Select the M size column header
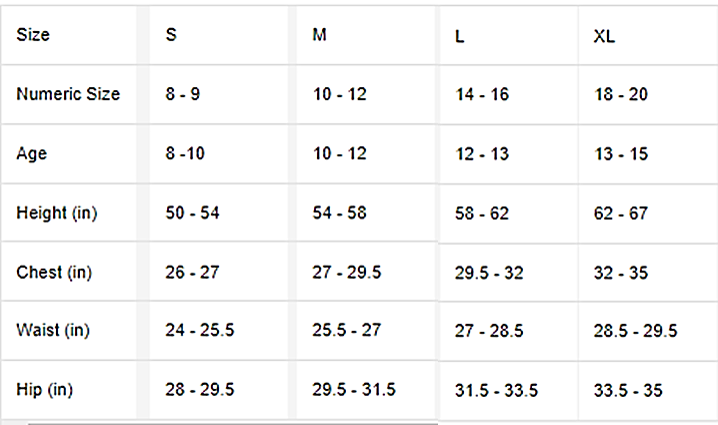 (319, 35)
